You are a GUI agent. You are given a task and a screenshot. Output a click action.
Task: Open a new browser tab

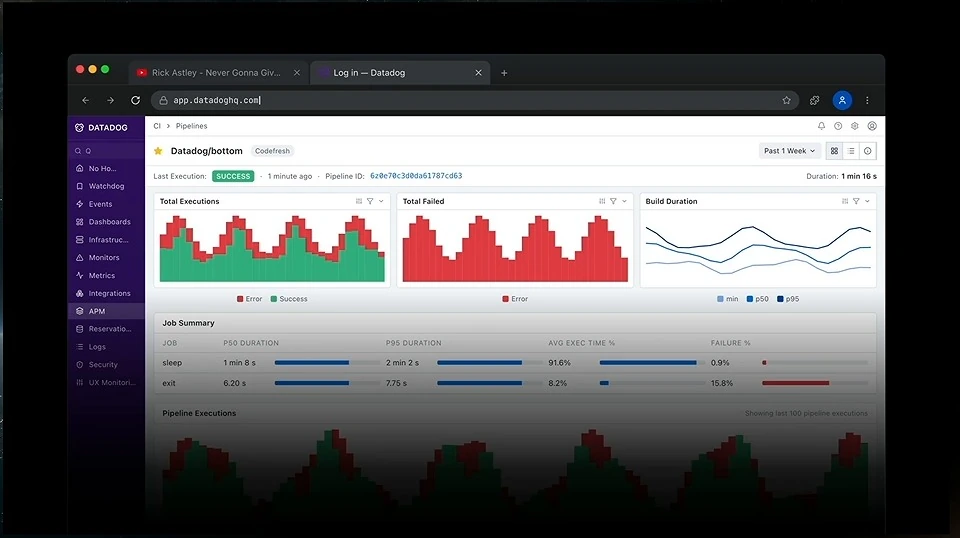(504, 73)
